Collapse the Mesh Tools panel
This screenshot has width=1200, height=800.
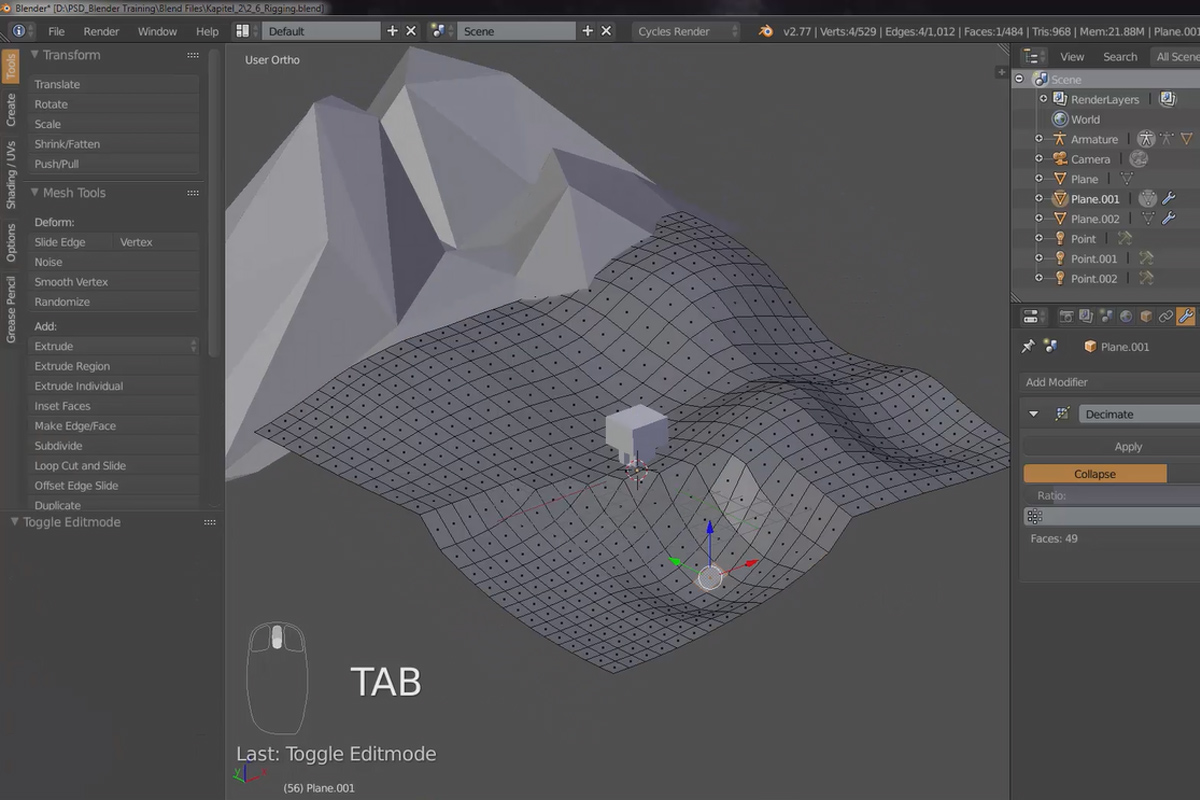click(x=34, y=193)
